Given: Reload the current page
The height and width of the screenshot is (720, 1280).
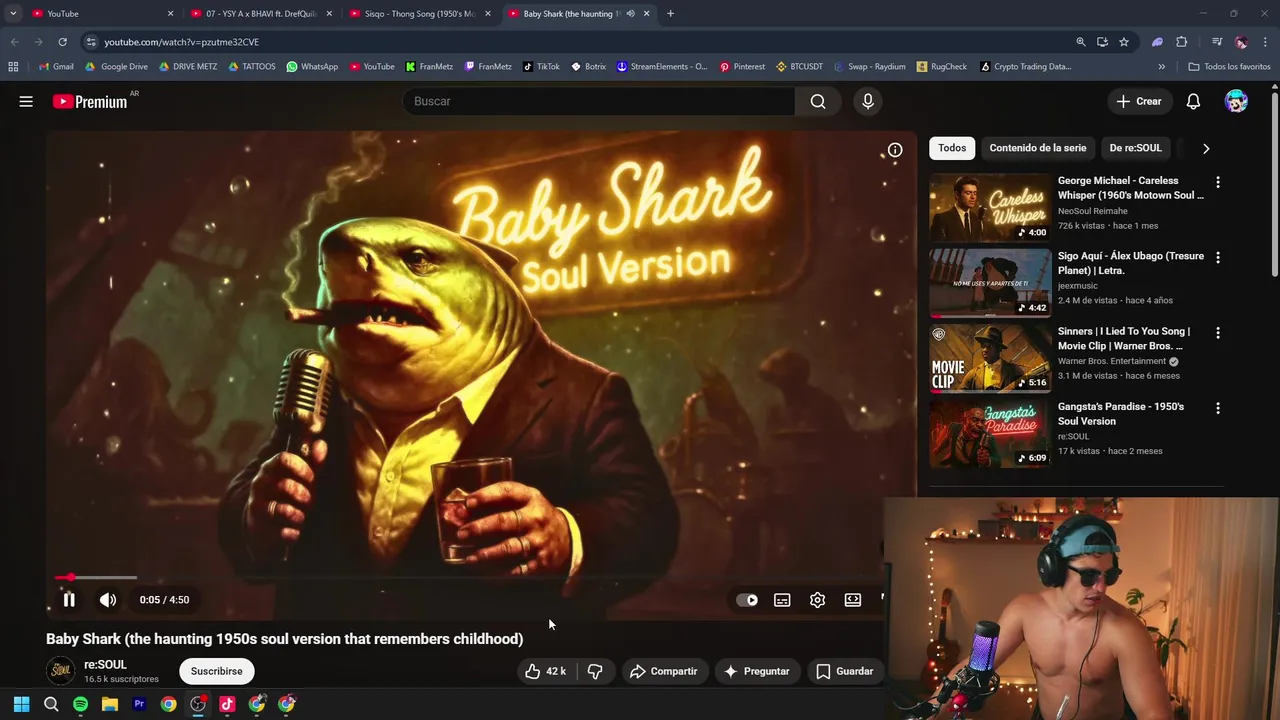Looking at the screenshot, I should (x=62, y=42).
